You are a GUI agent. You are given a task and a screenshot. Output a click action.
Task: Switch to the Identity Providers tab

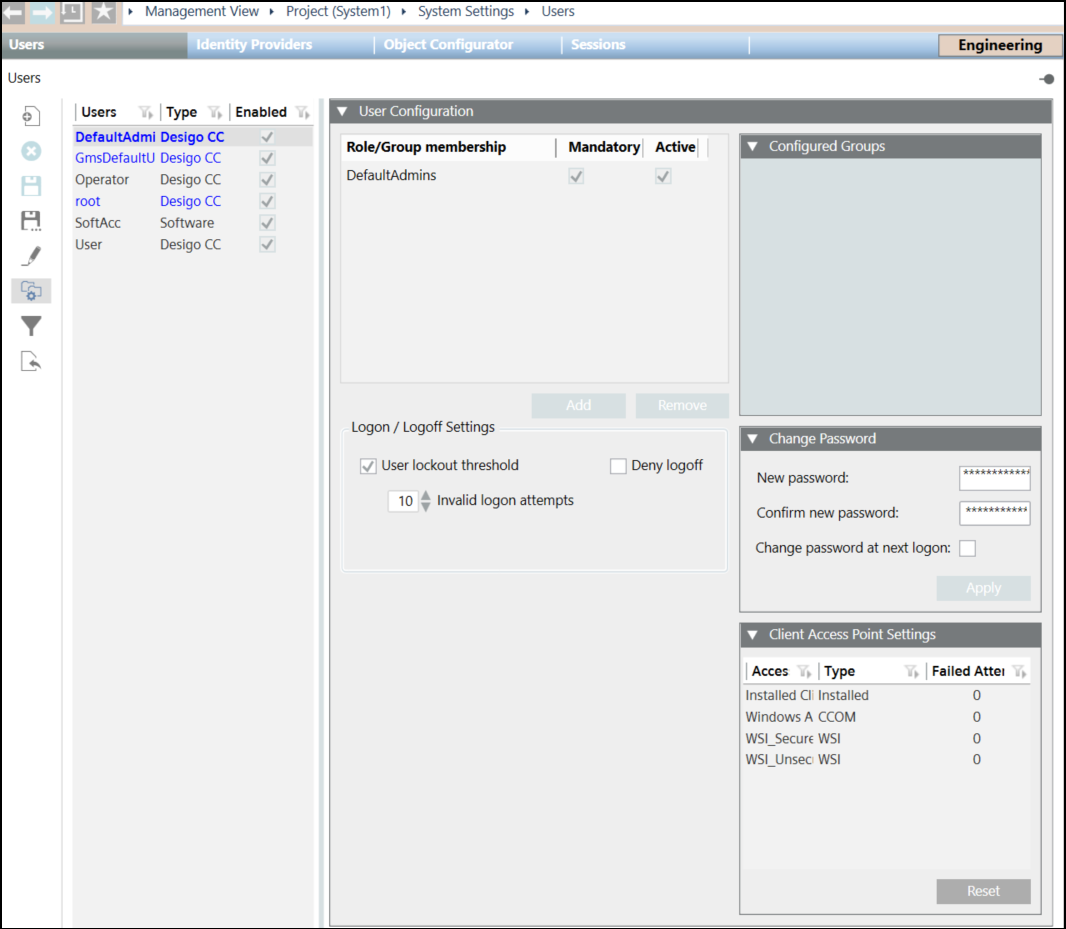[x=254, y=45]
